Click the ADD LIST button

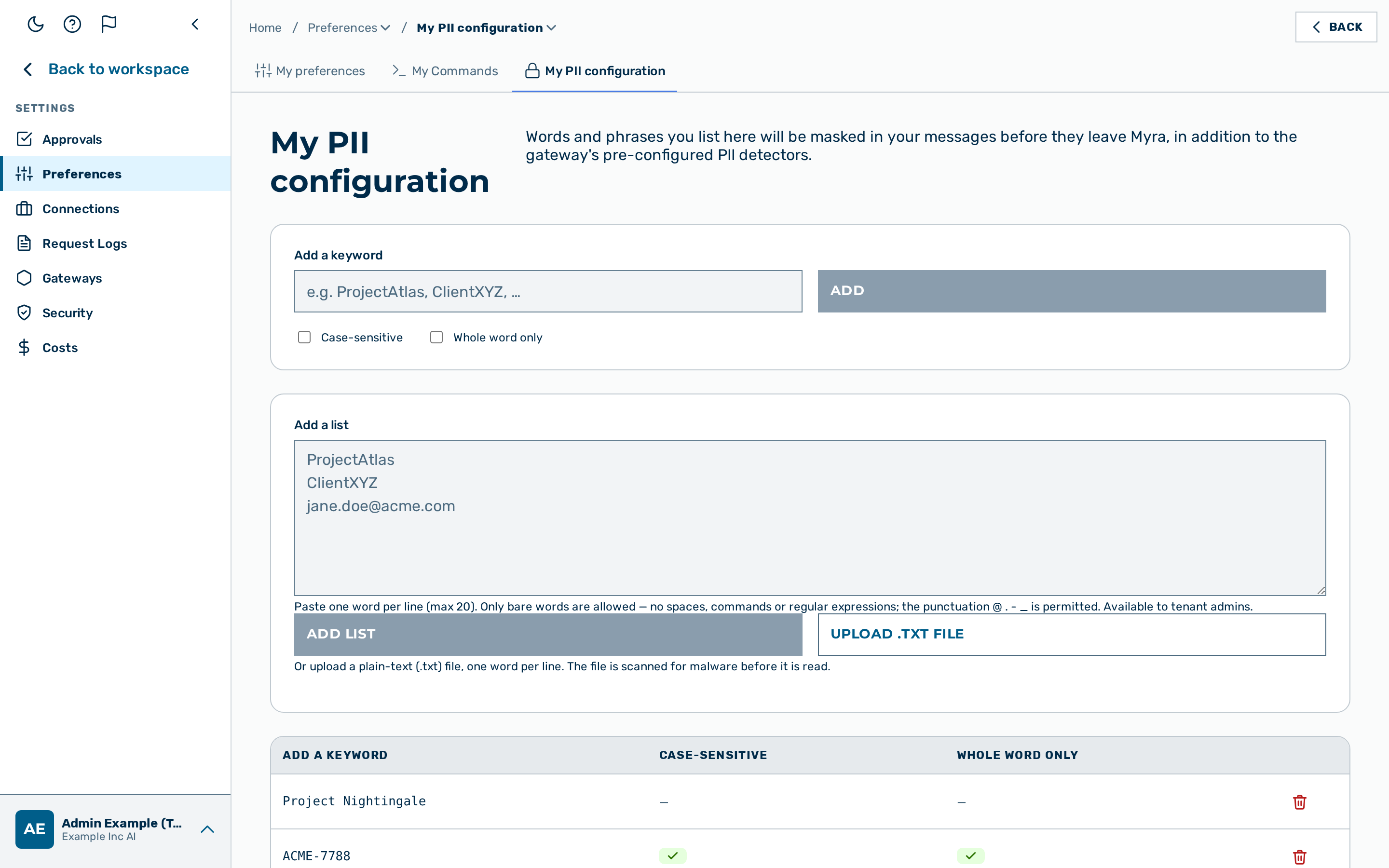tap(548, 634)
